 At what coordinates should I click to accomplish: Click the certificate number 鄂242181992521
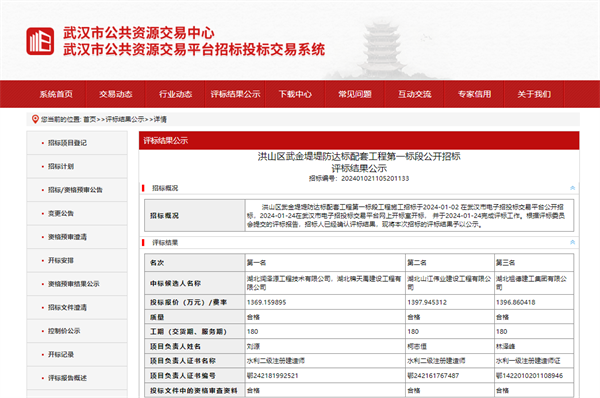[x=272, y=376]
